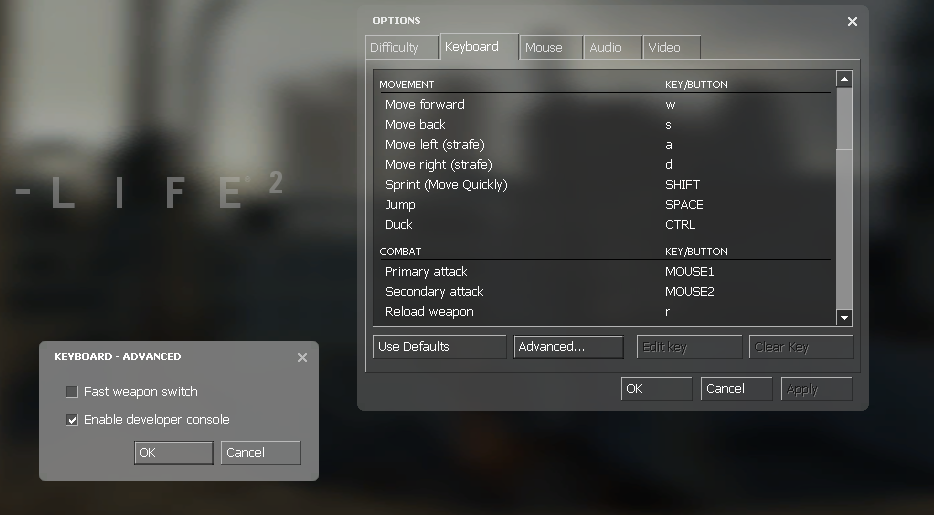The image size is (934, 515).
Task: Open the Advanced... keyboard settings
Action: 568,347
